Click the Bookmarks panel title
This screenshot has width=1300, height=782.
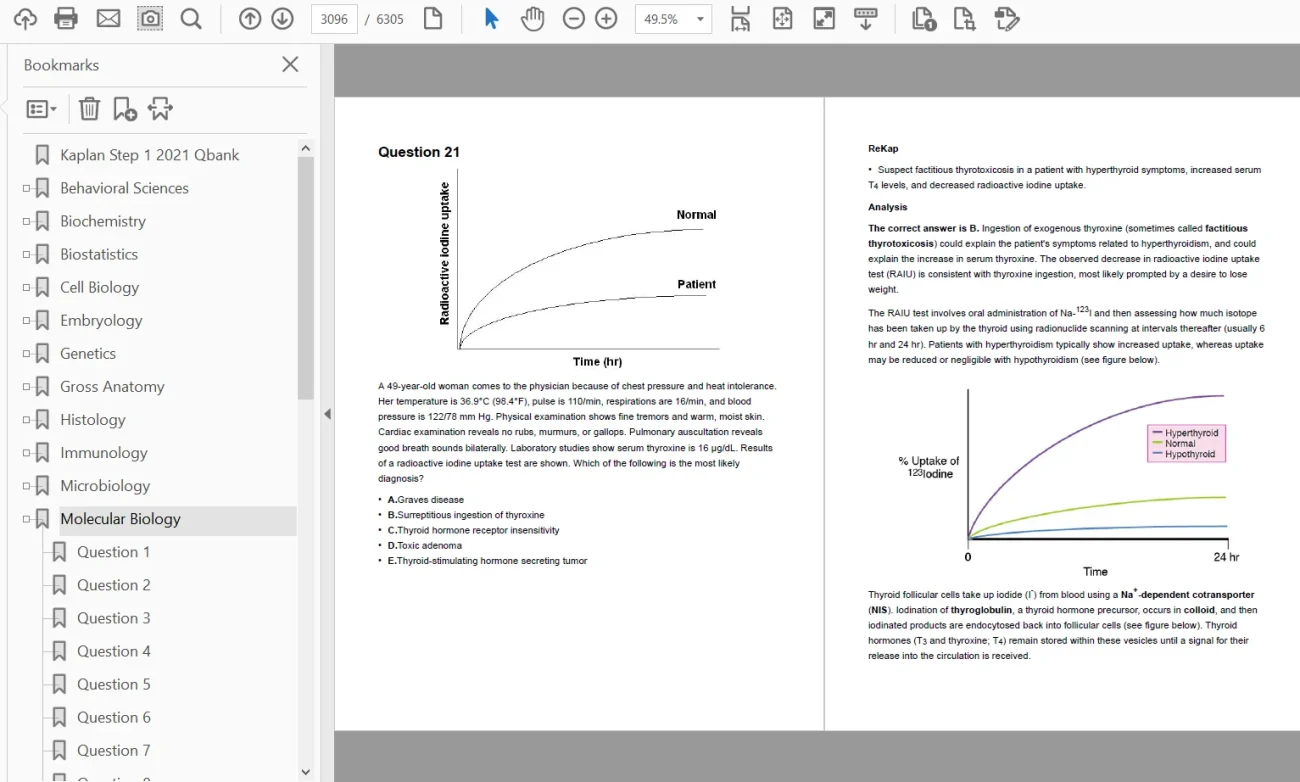point(61,65)
